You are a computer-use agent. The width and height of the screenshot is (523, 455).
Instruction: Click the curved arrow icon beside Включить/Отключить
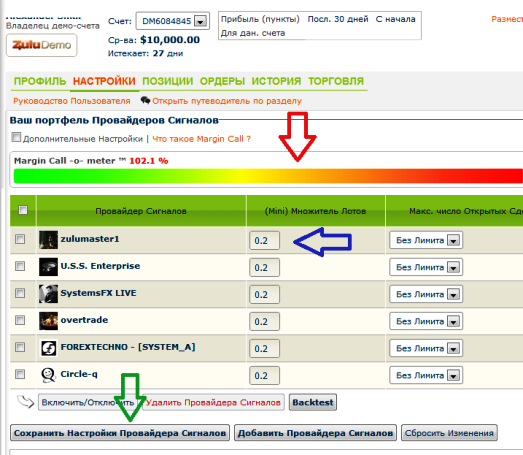point(25,402)
